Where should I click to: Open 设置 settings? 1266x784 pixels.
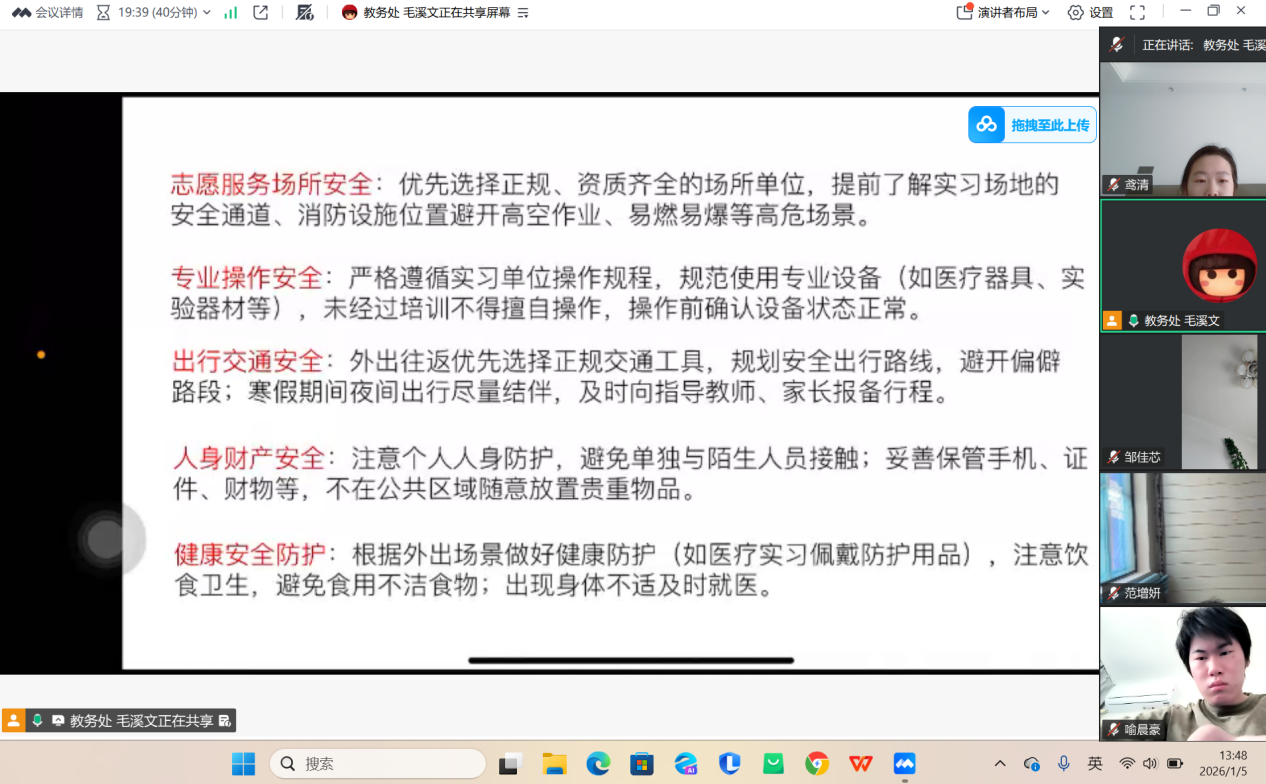click(1090, 13)
